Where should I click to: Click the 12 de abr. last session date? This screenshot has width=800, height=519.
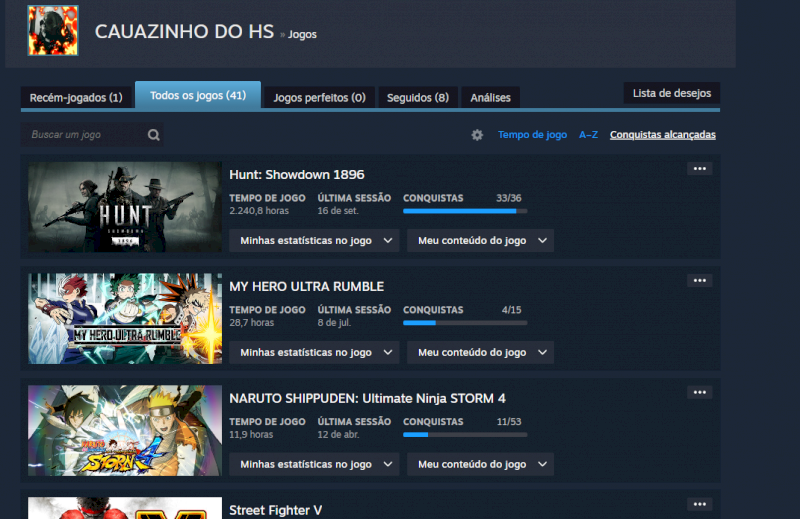pos(338,434)
